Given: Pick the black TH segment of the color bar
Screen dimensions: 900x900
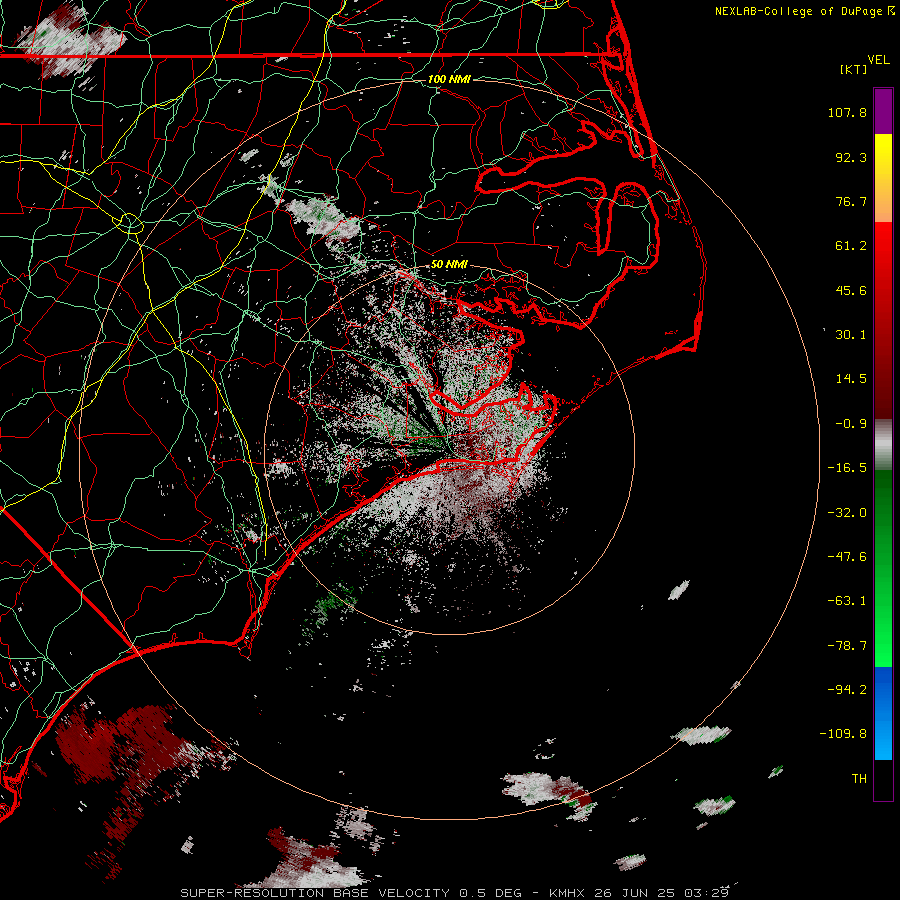Looking at the screenshot, I should click(x=883, y=780).
